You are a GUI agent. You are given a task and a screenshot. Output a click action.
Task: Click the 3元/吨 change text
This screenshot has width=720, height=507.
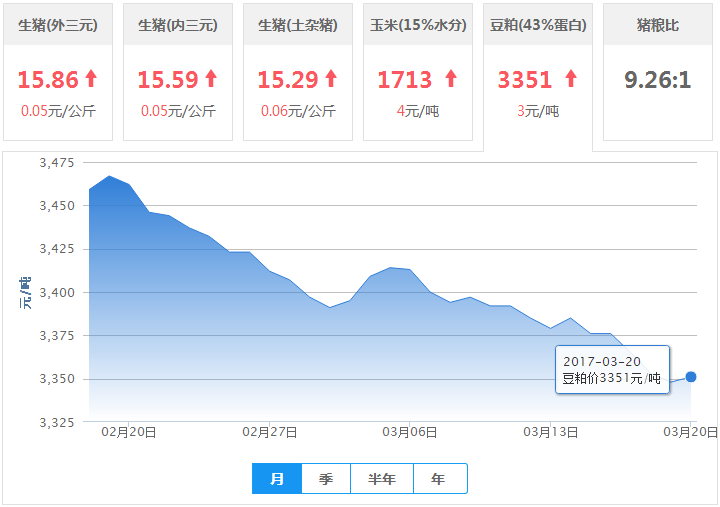pos(538,111)
